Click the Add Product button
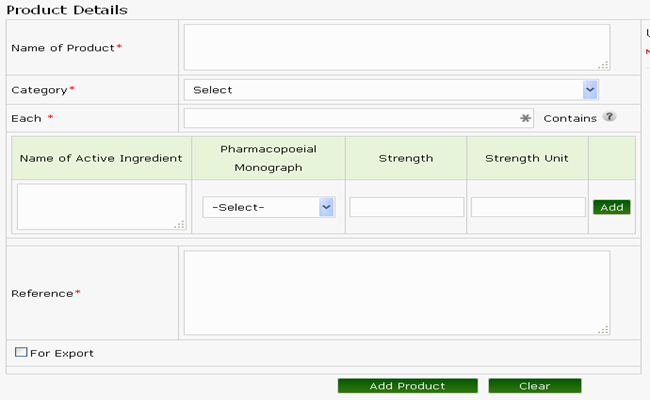 (407, 386)
